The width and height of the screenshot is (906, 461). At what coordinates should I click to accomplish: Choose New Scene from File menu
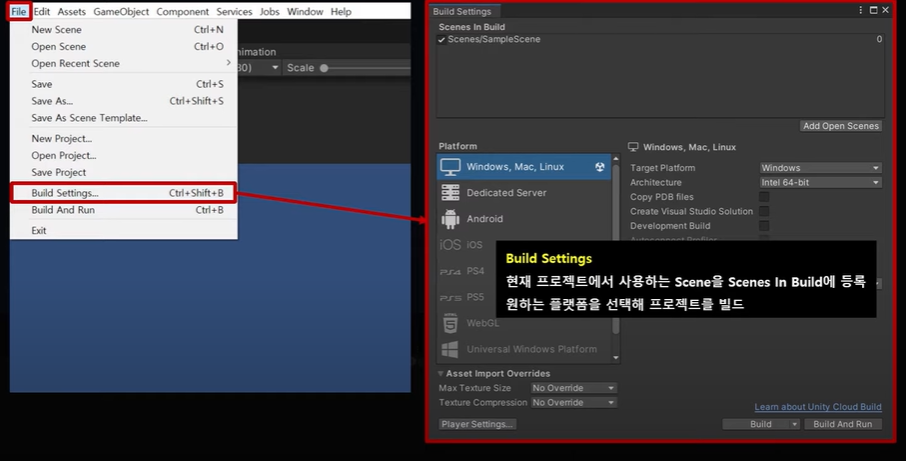(x=124, y=29)
